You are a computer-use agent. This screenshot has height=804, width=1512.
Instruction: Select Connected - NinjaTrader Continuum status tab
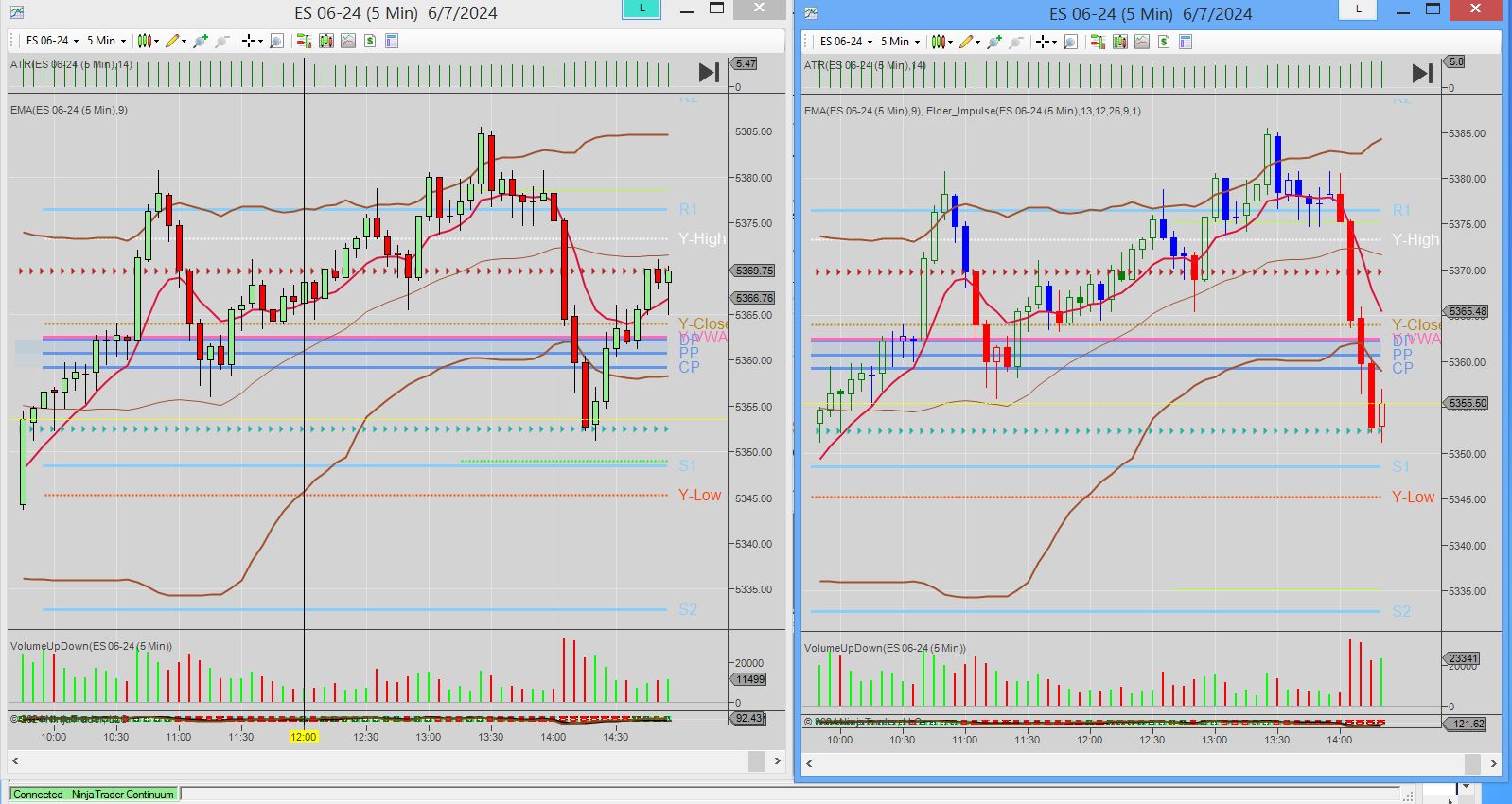tap(94, 795)
